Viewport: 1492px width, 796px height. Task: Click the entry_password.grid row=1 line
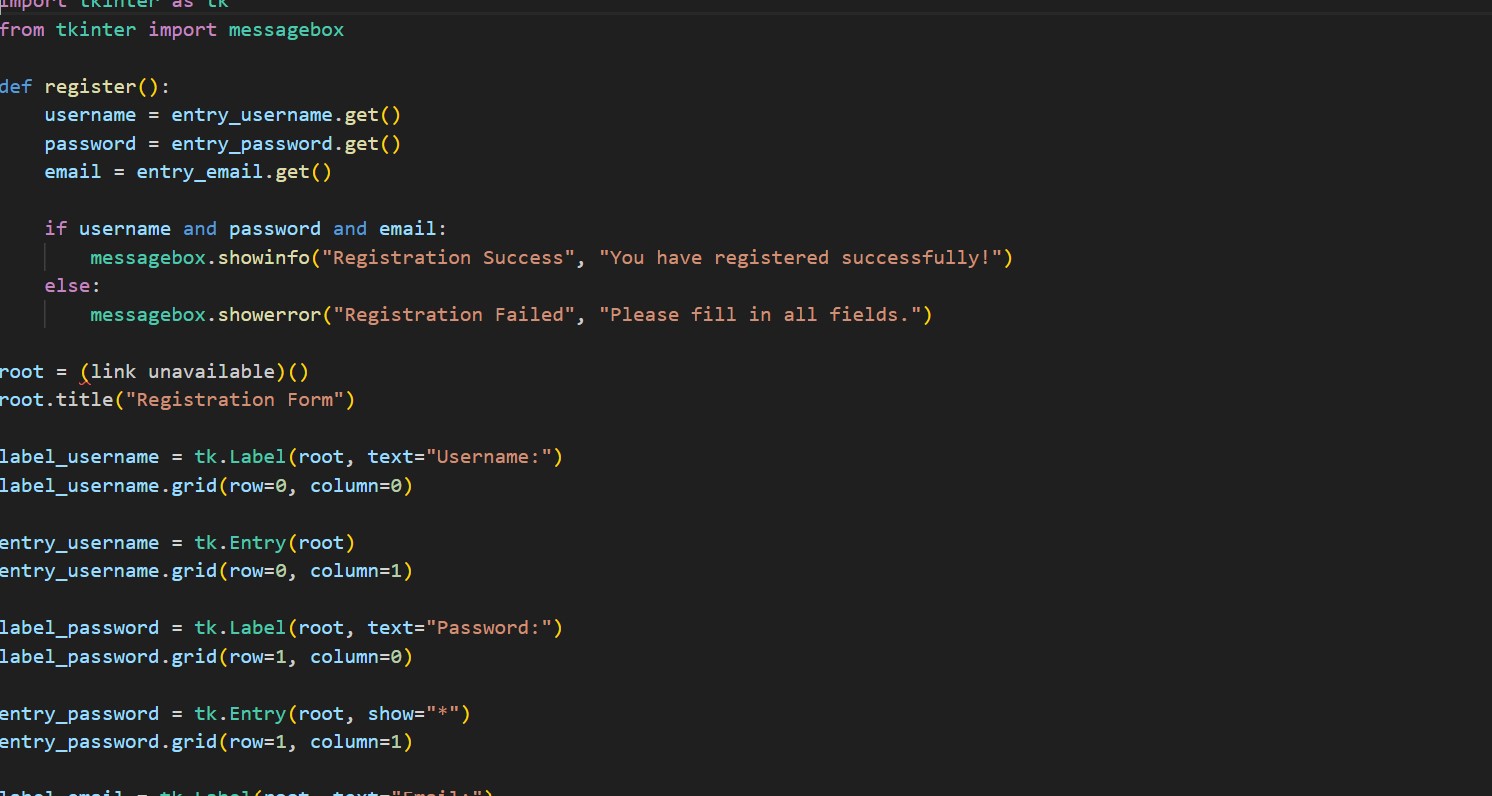pyautogui.click(x=206, y=741)
